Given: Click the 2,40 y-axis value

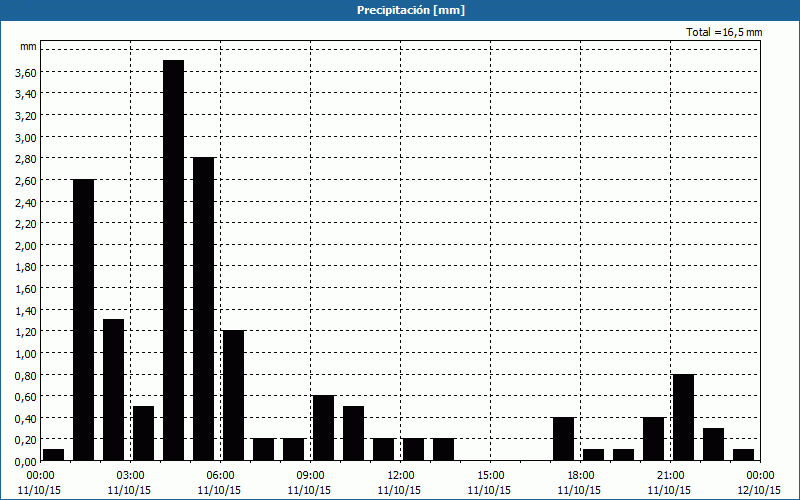Looking at the screenshot, I should (26, 203).
